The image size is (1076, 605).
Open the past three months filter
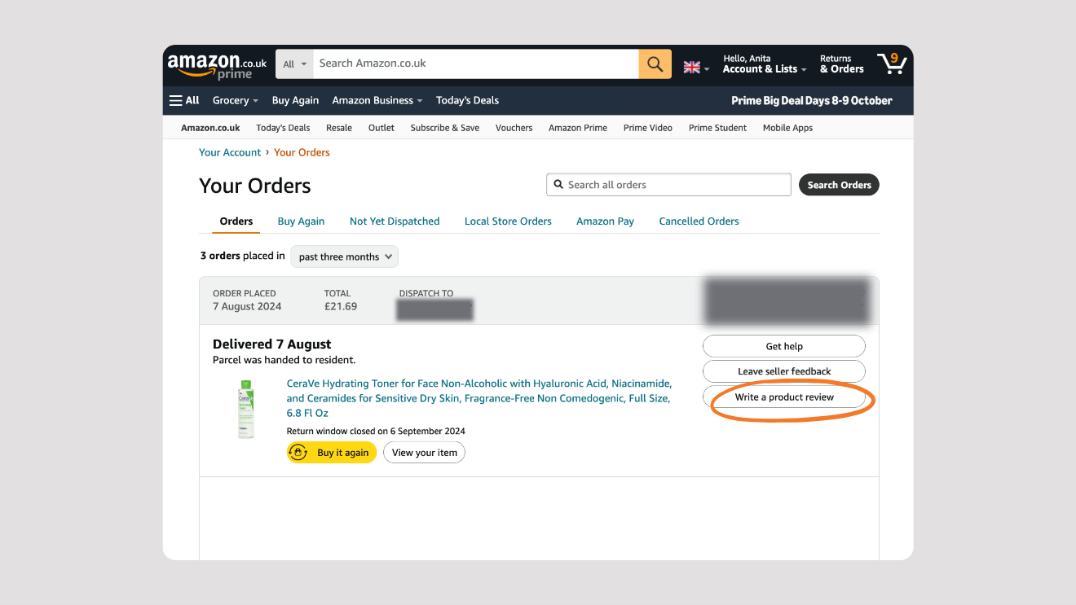(x=344, y=257)
